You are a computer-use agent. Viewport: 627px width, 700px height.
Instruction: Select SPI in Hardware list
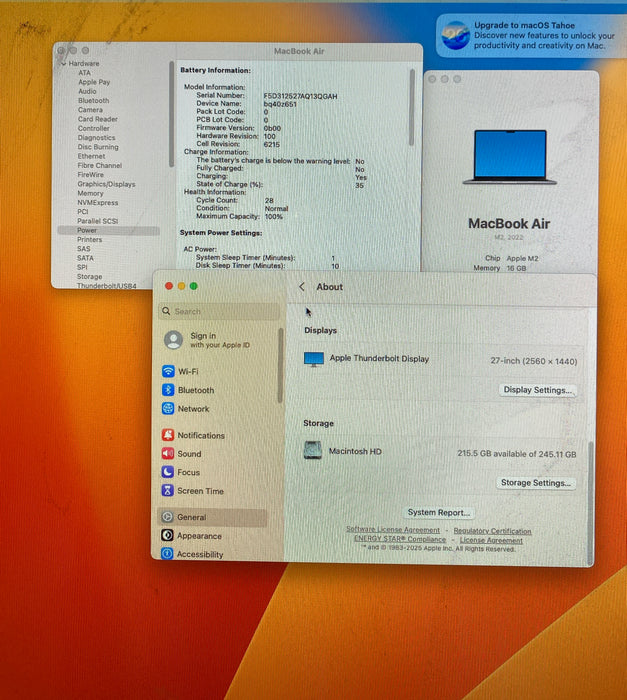(x=82, y=267)
